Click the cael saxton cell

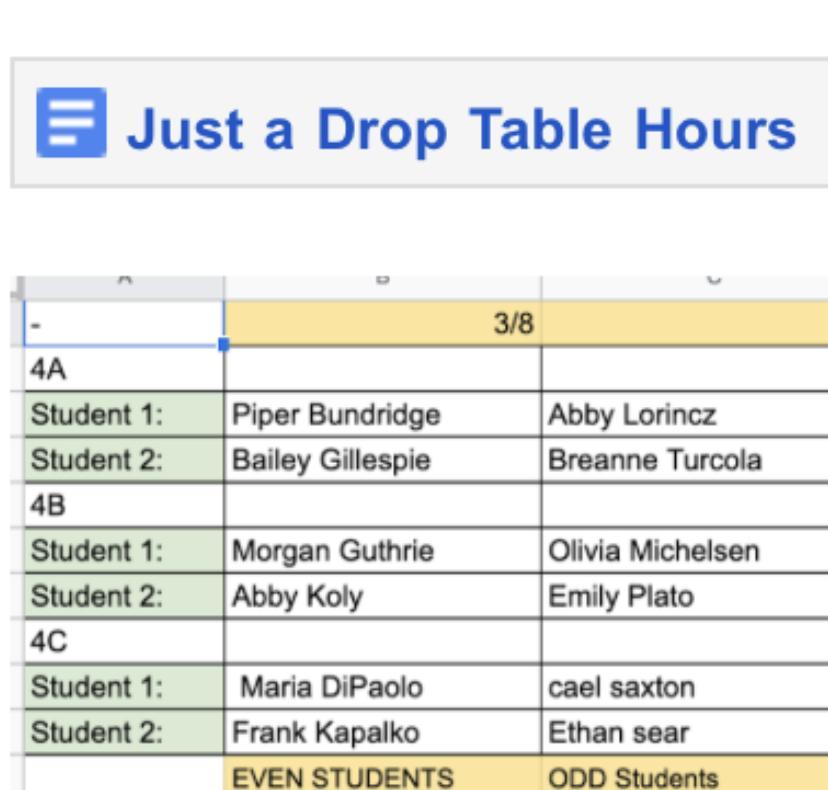(684, 687)
